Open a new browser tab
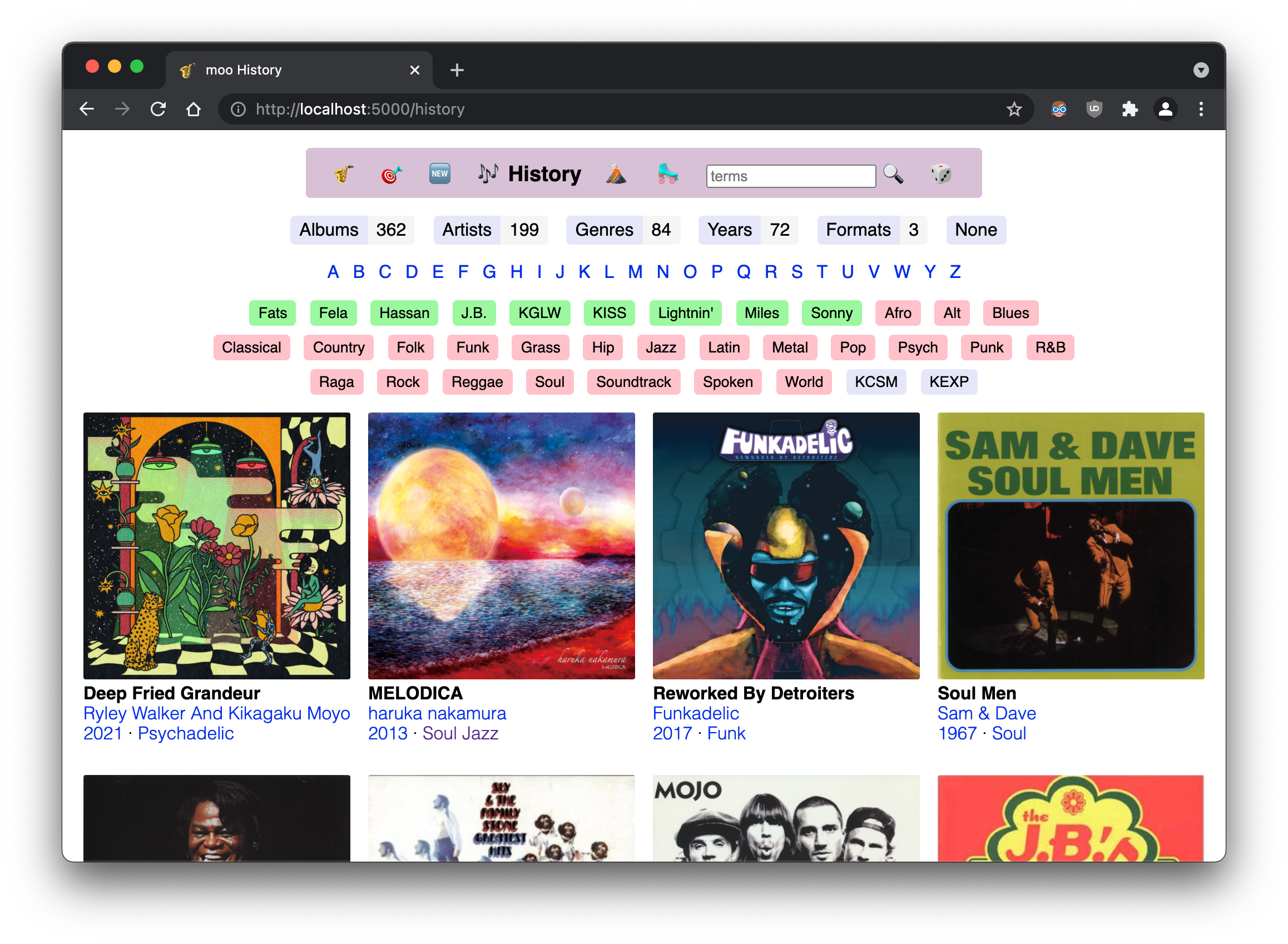1288x944 pixels. [457, 70]
